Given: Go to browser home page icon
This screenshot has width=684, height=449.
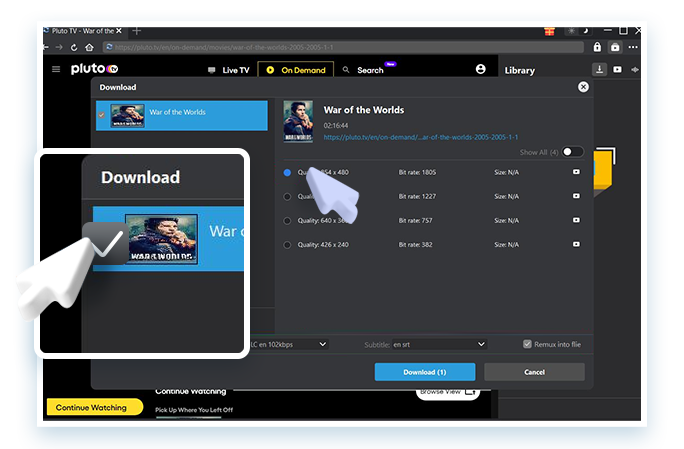Looking at the screenshot, I should point(89,47).
